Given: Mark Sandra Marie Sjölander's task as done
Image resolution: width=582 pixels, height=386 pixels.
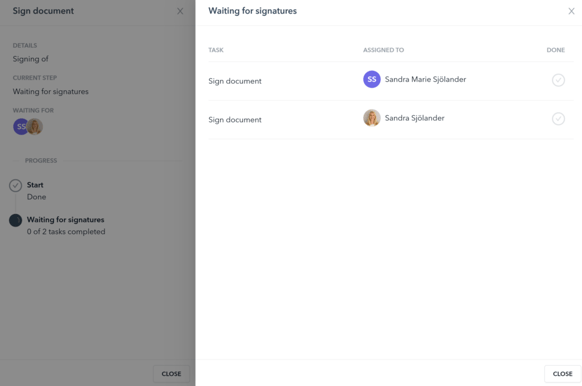Looking at the screenshot, I should [558, 80].
